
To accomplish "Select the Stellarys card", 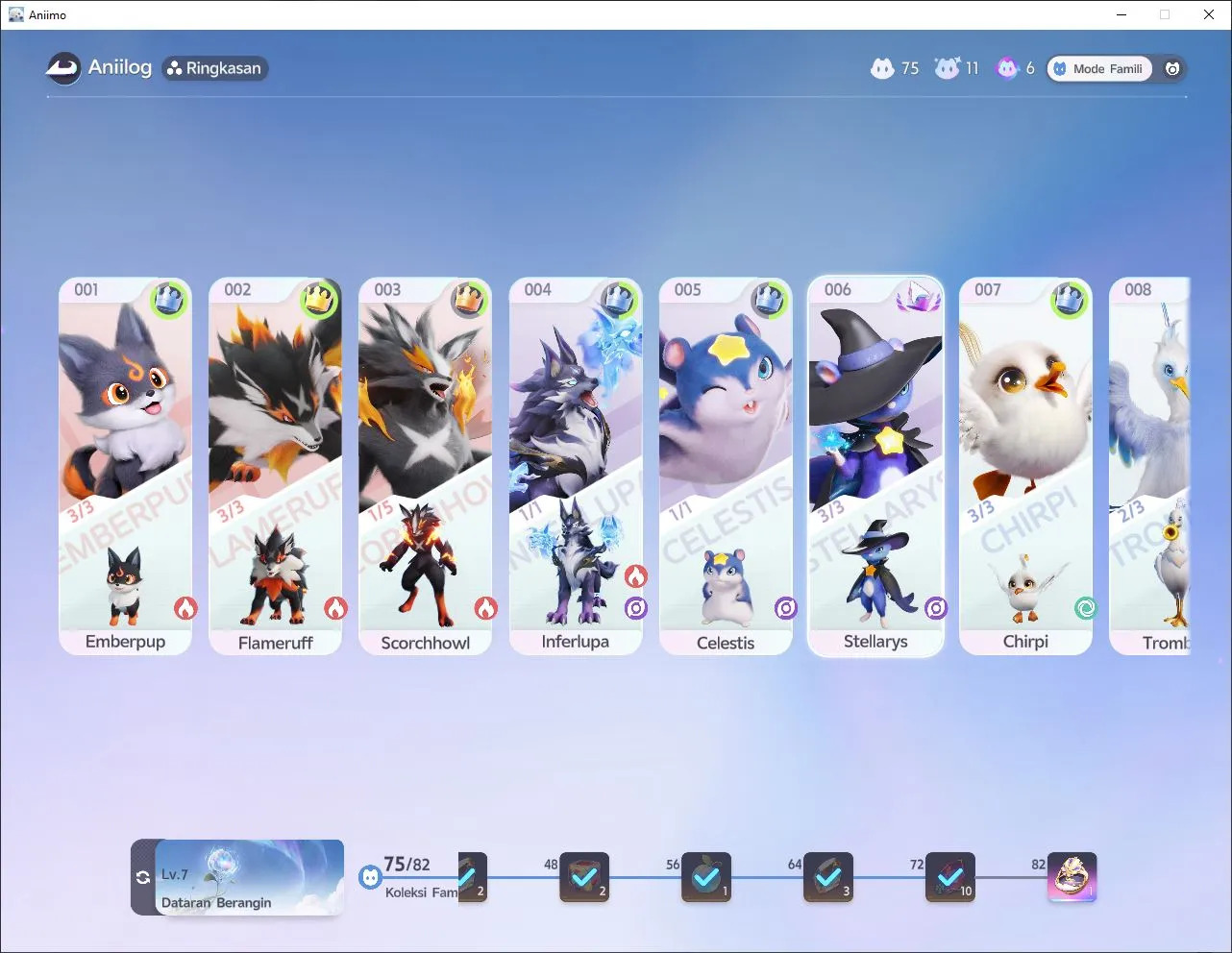I will [x=875, y=467].
